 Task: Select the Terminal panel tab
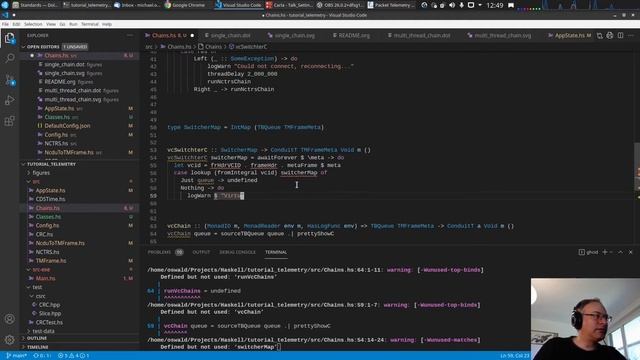pyautogui.click(x=276, y=252)
